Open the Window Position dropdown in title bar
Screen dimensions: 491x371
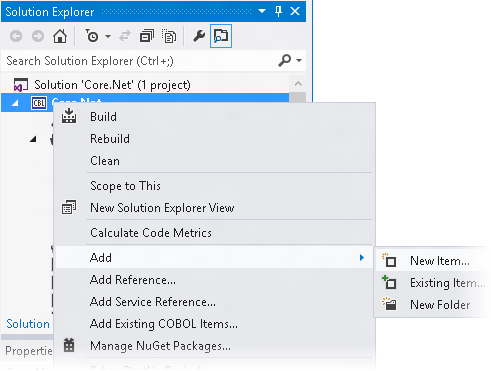pyautogui.click(x=262, y=11)
